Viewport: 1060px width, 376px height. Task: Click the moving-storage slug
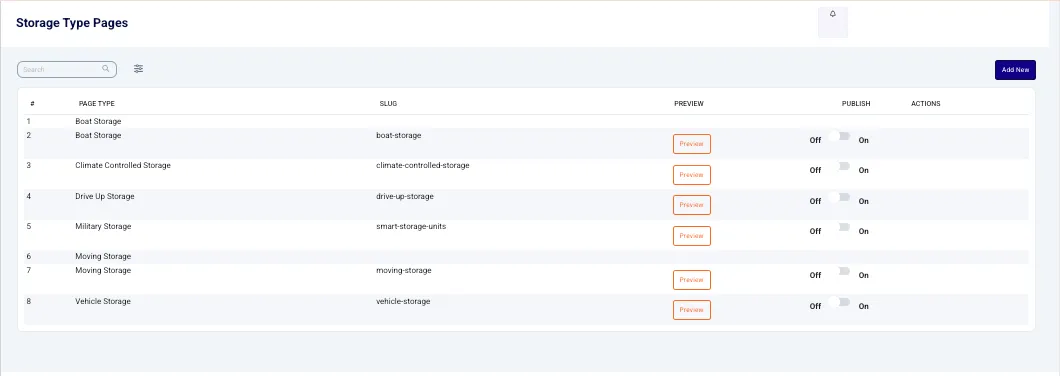404,270
